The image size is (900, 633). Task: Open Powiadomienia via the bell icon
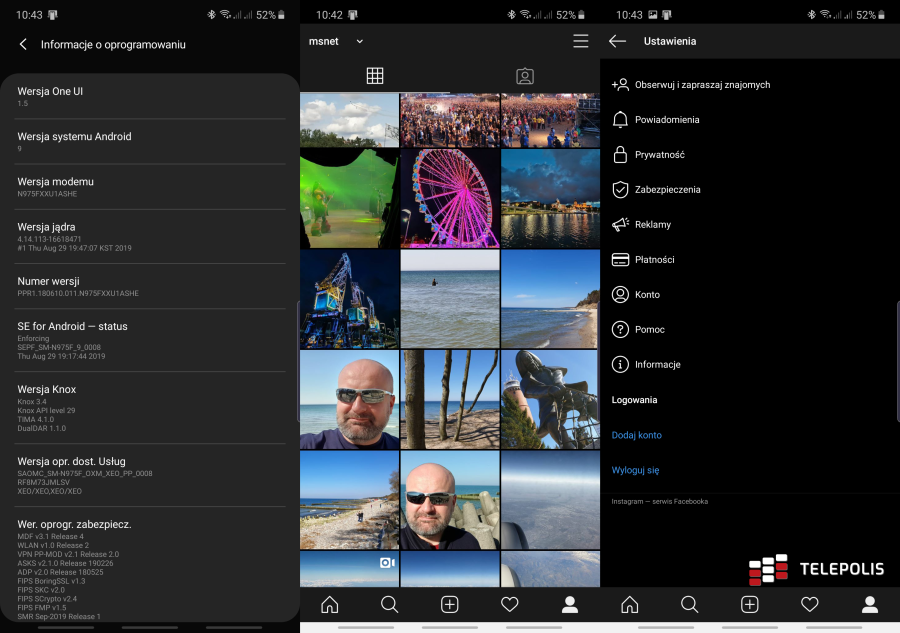click(x=623, y=119)
